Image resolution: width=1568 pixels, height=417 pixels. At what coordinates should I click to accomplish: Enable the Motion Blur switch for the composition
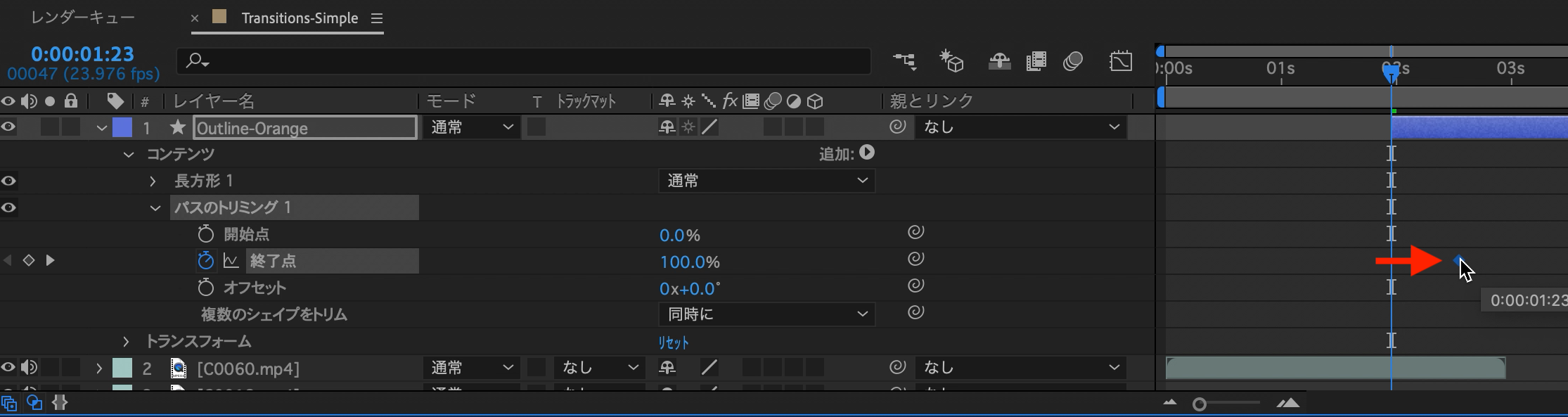pyautogui.click(x=1073, y=62)
